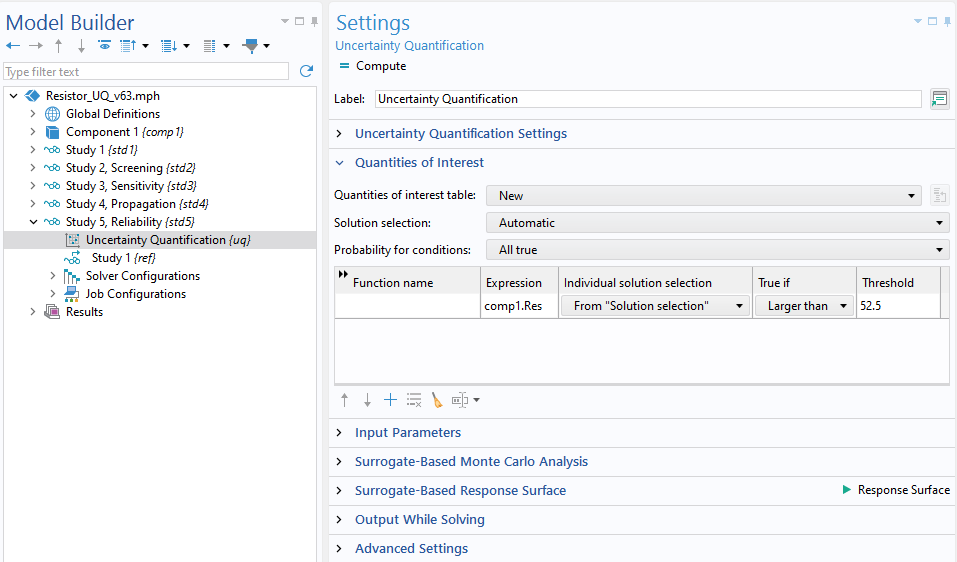Expand Study 4, Propagation tree node
This screenshot has width=957, height=562.
click(33, 204)
